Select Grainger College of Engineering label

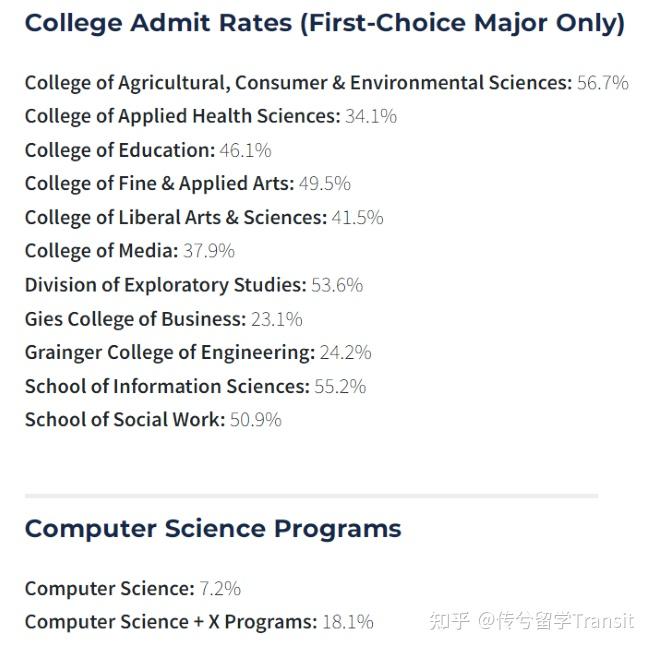pos(169,352)
